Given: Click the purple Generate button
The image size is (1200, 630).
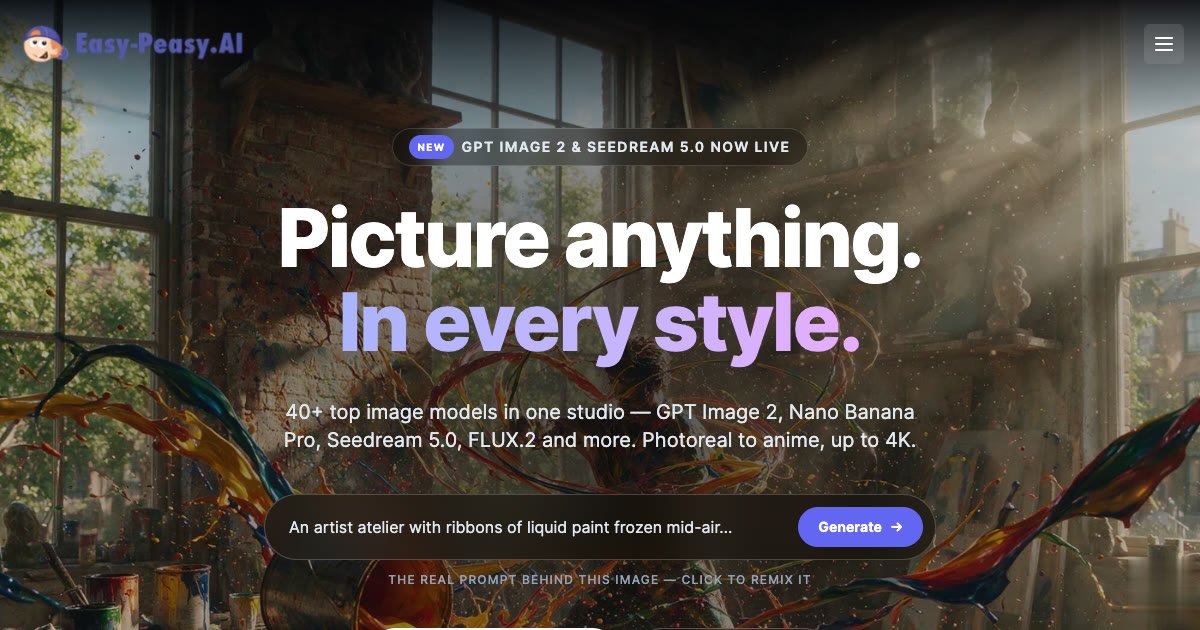Looking at the screenshot, I should [x=860, y=527].
